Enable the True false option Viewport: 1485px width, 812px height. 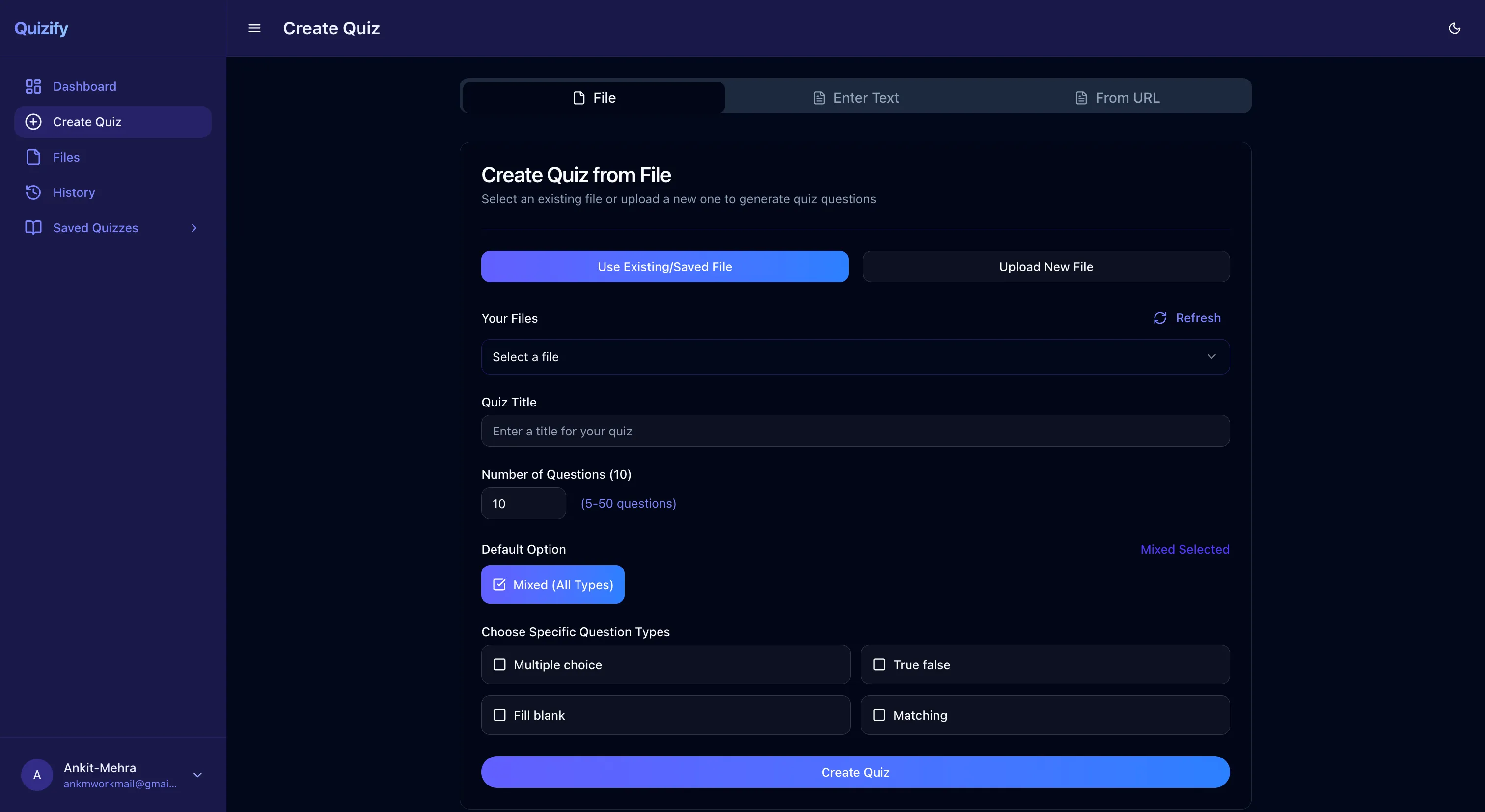point(879,664)
